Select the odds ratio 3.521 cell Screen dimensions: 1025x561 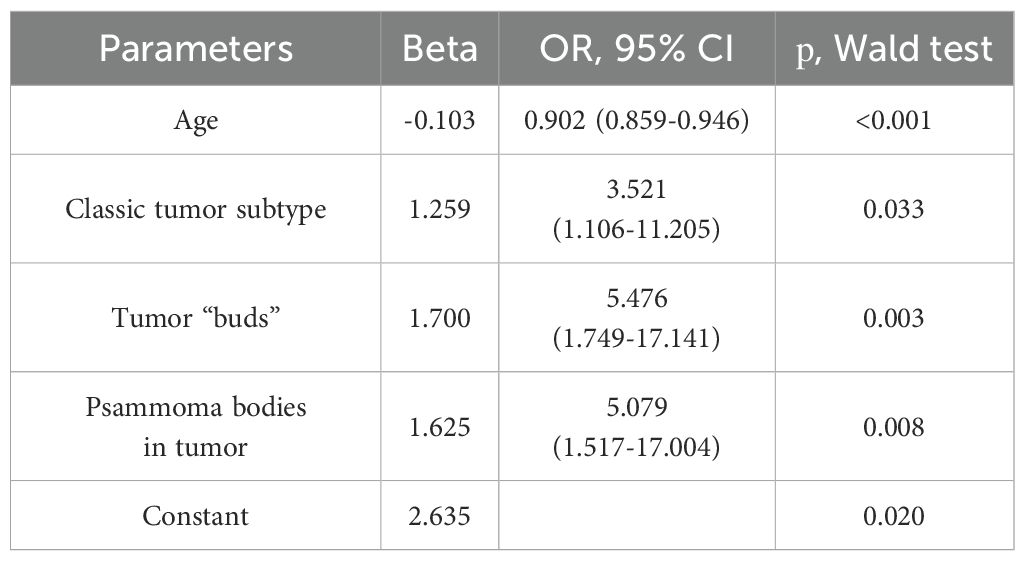[x=638, y=210]
